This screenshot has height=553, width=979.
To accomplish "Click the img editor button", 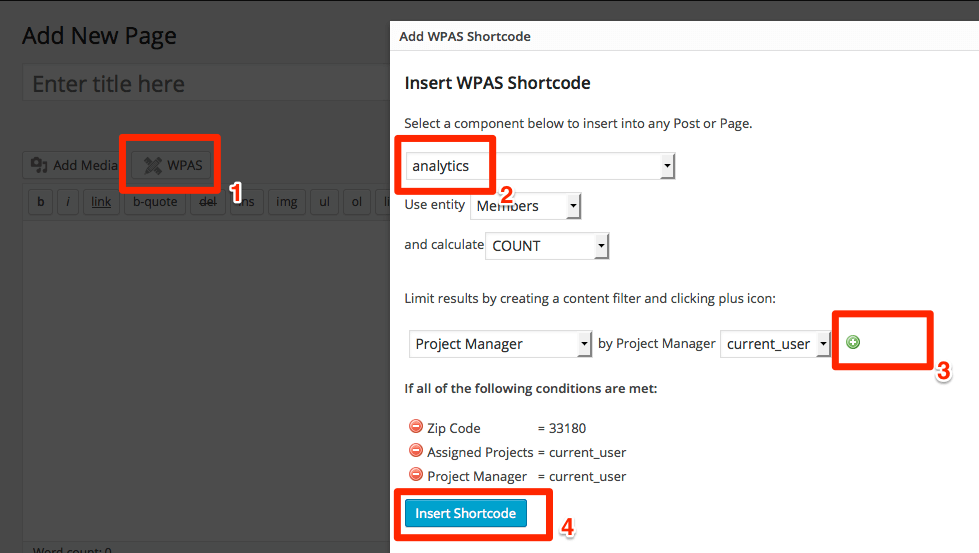I will click(x=287, y=202).
